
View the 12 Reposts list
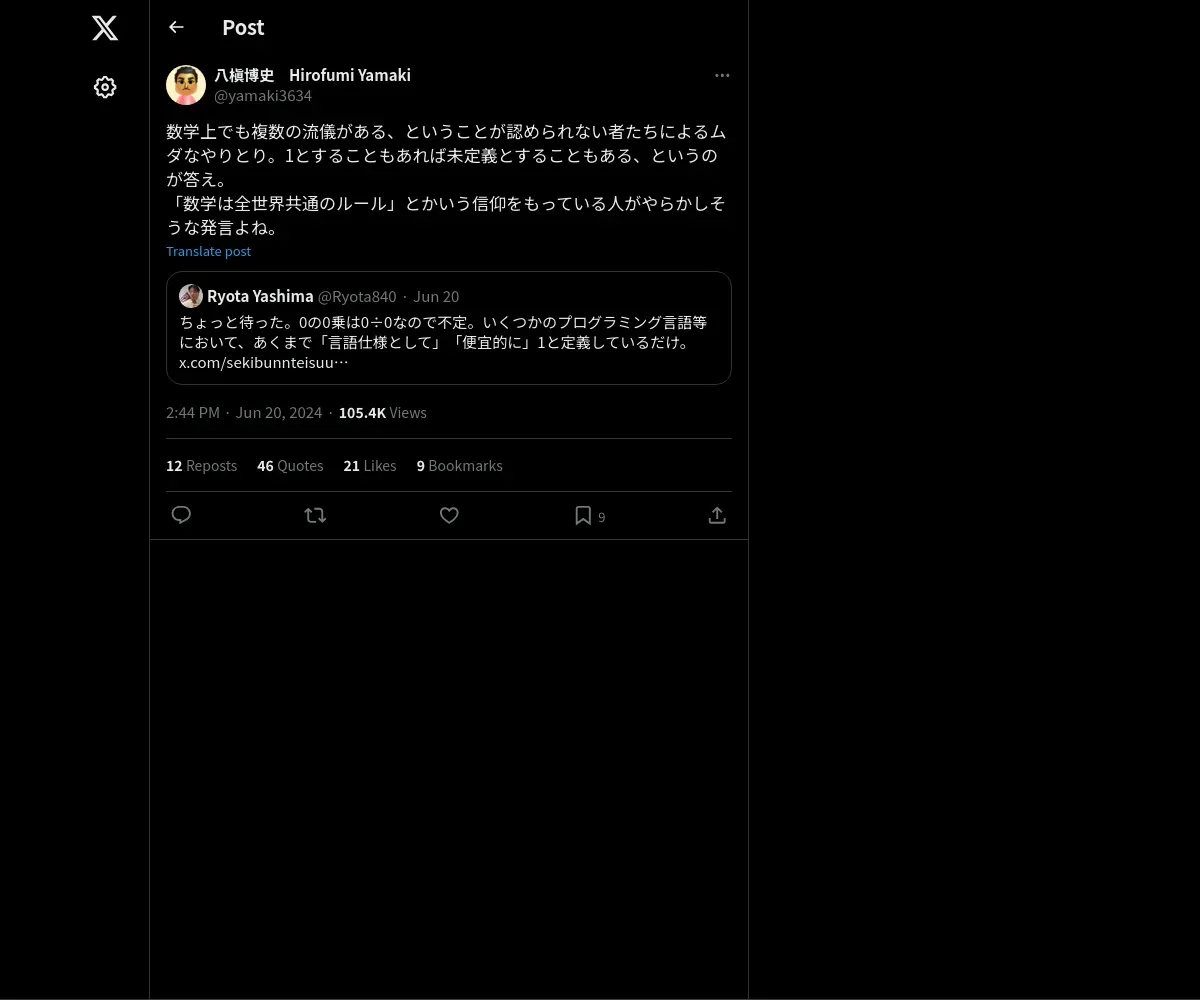click(201, 466)
